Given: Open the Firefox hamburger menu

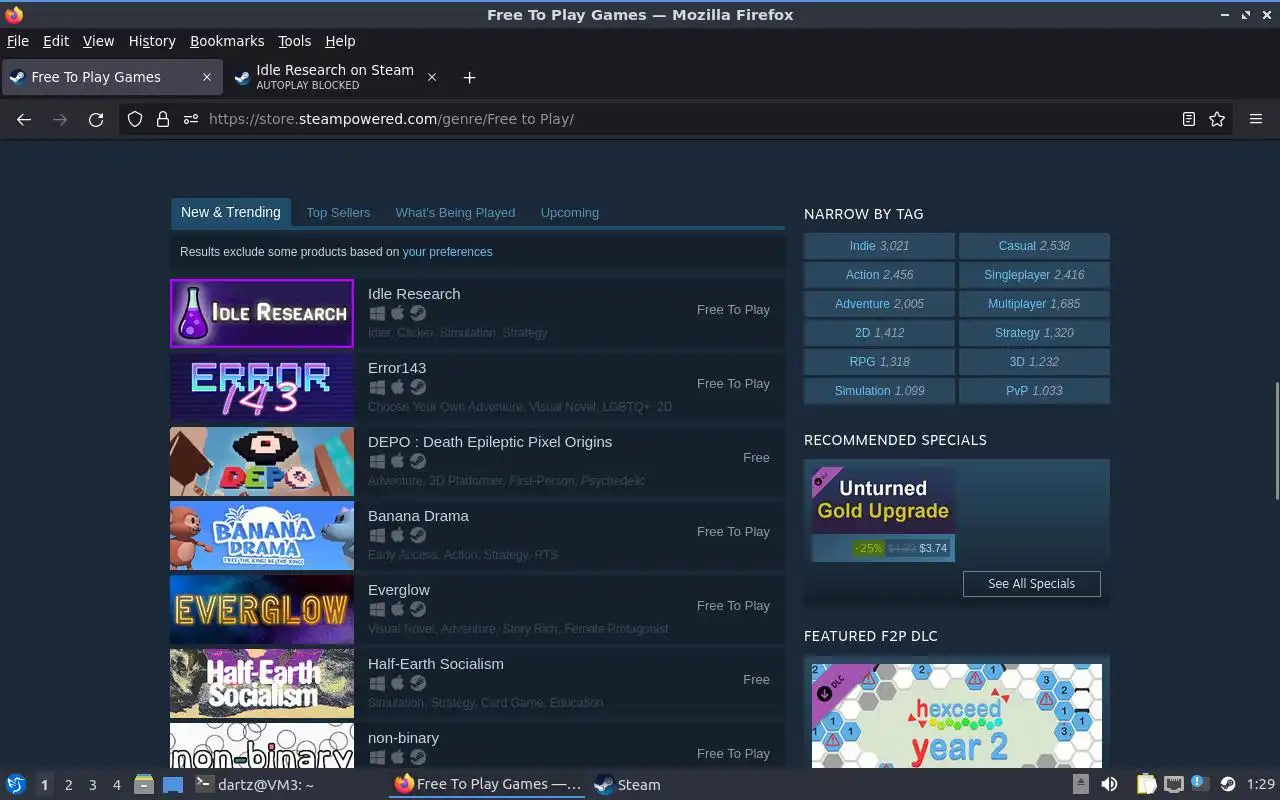Looking at the screenshot, I should (x=1256, y=119).
